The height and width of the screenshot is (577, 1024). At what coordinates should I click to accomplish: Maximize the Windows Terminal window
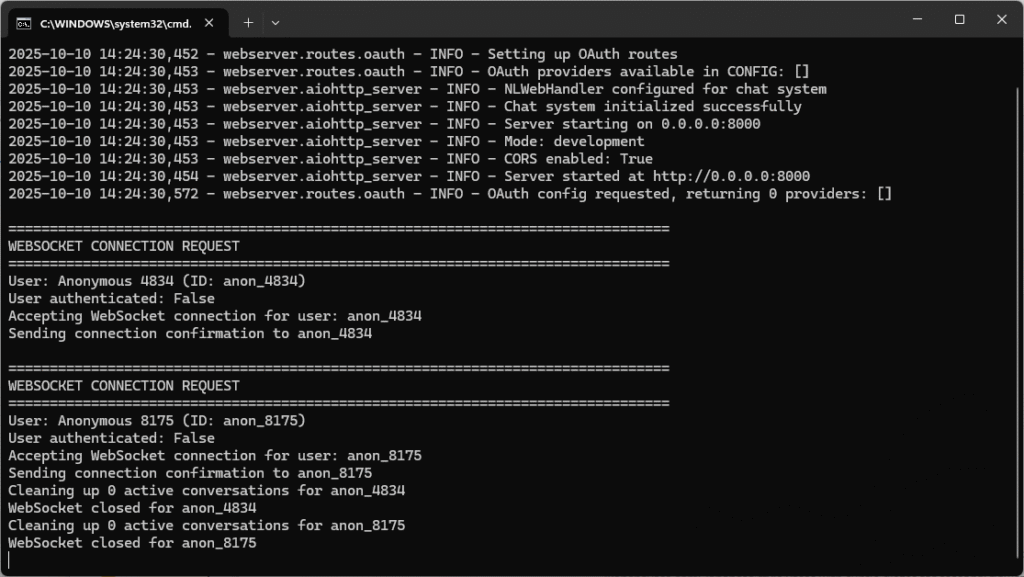tap(959, 19)
